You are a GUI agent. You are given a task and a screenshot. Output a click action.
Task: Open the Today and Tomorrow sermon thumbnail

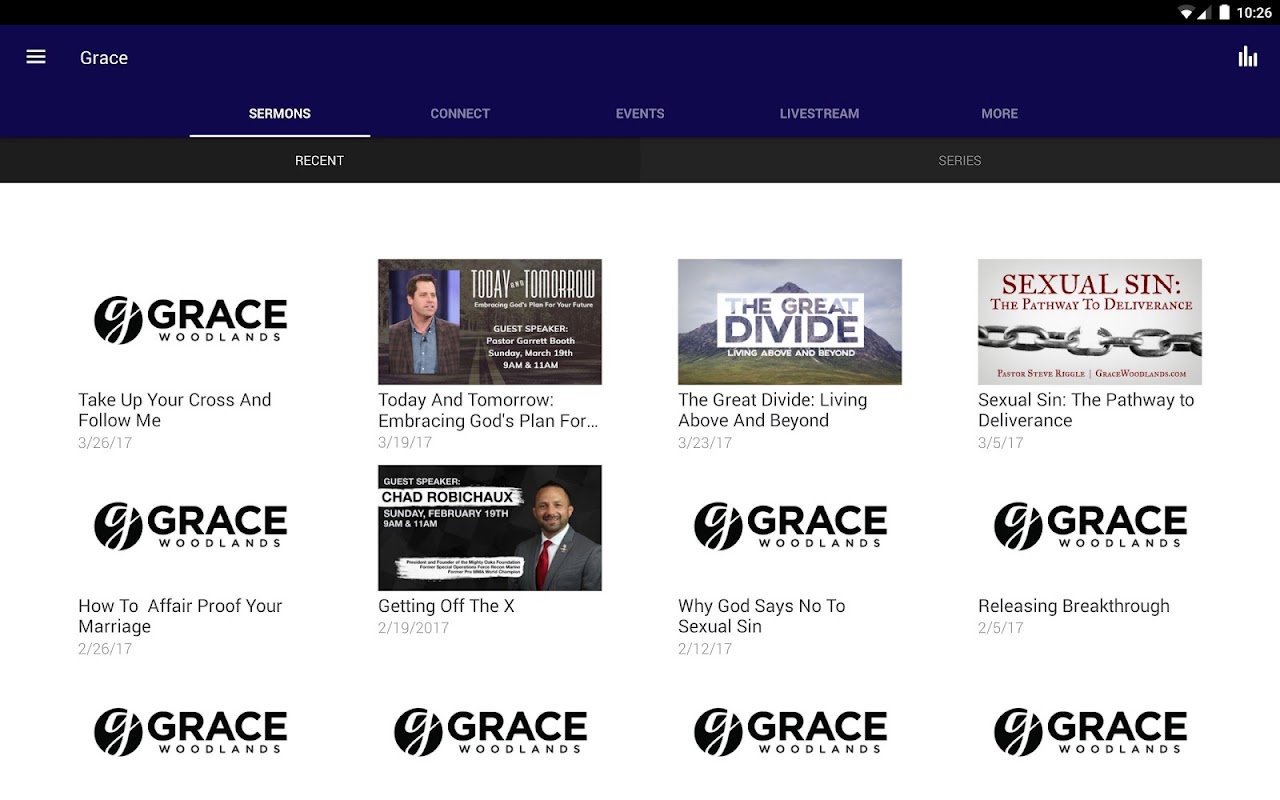coord(490,321)
